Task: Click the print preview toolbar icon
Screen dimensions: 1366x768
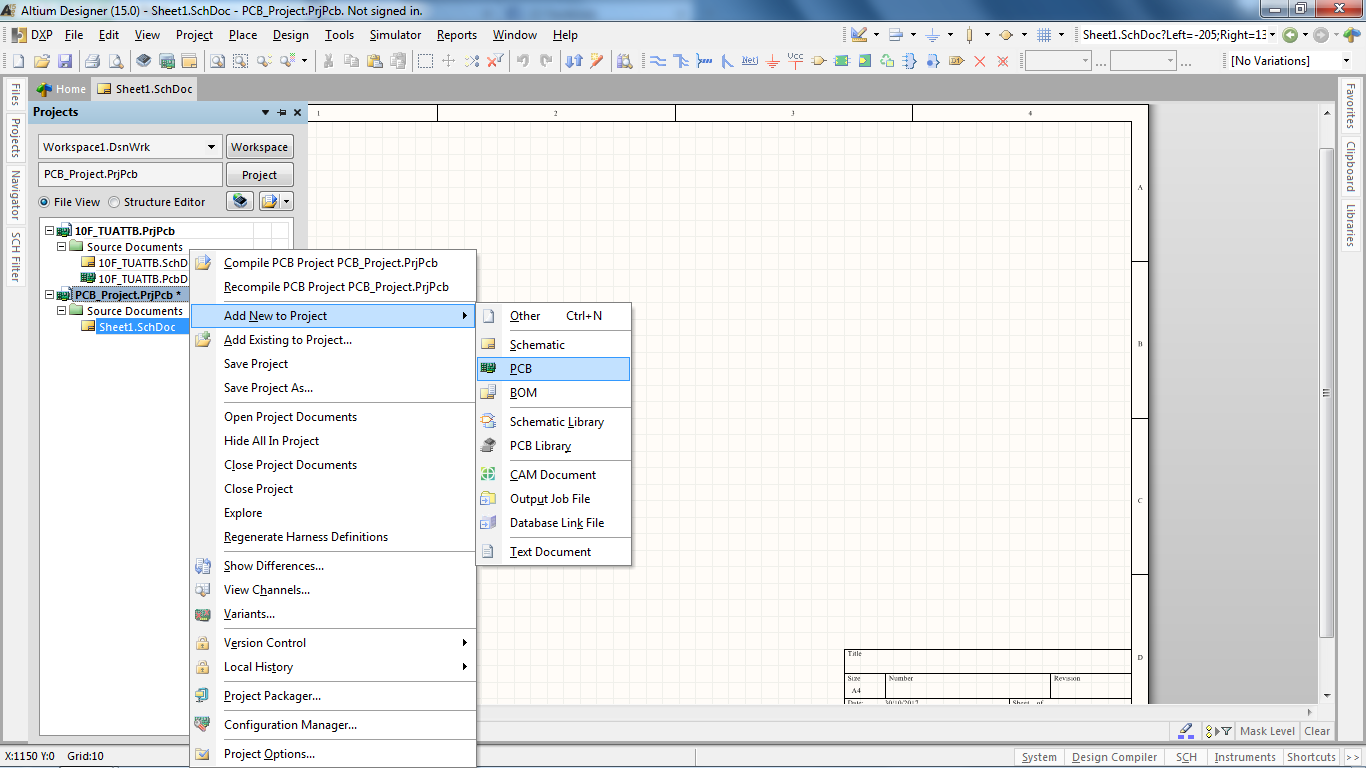Action: pos(115,61)
